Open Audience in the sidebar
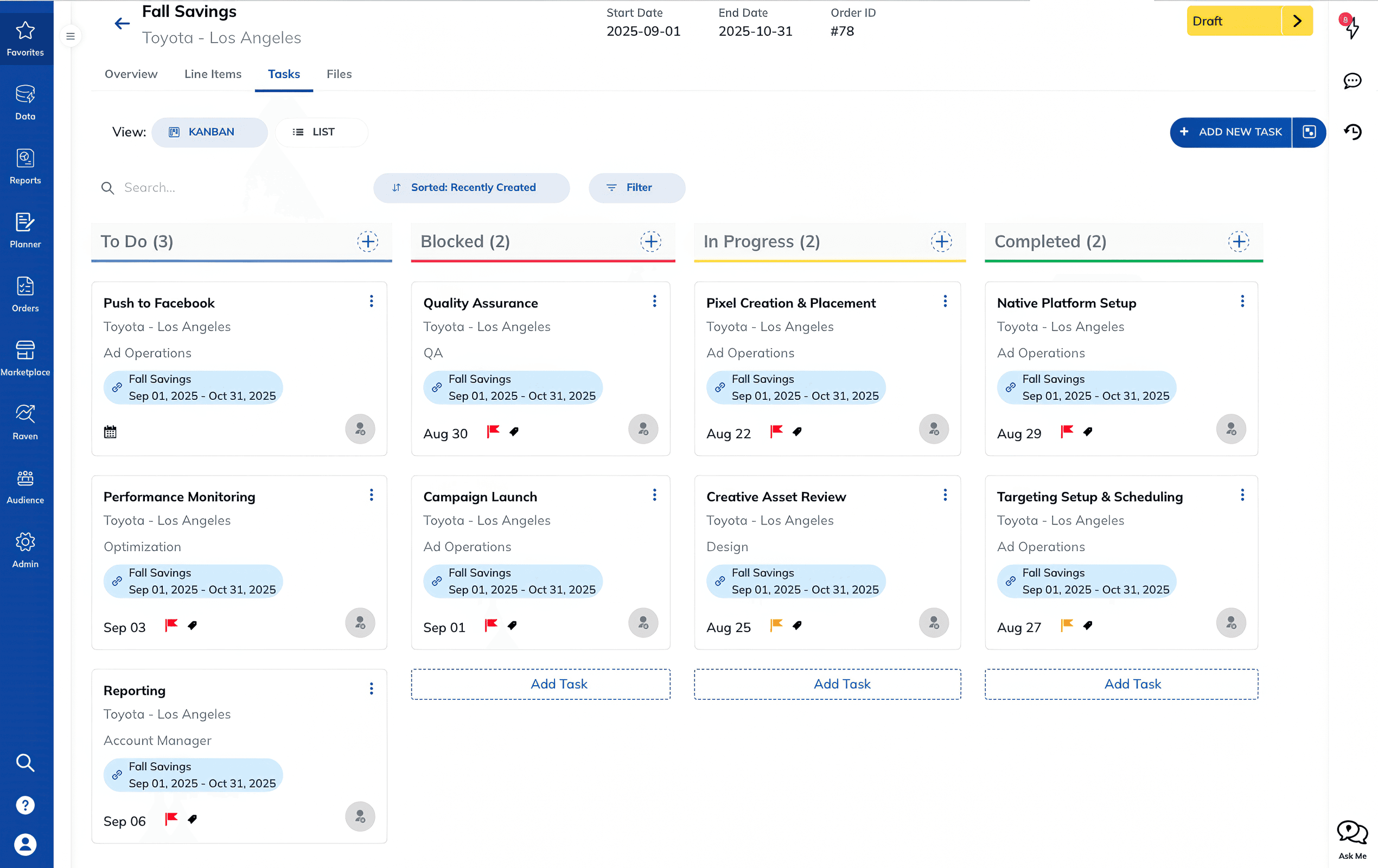This screenshot has height=868, width=1378. pyautogui.click(x=25, y=487)
